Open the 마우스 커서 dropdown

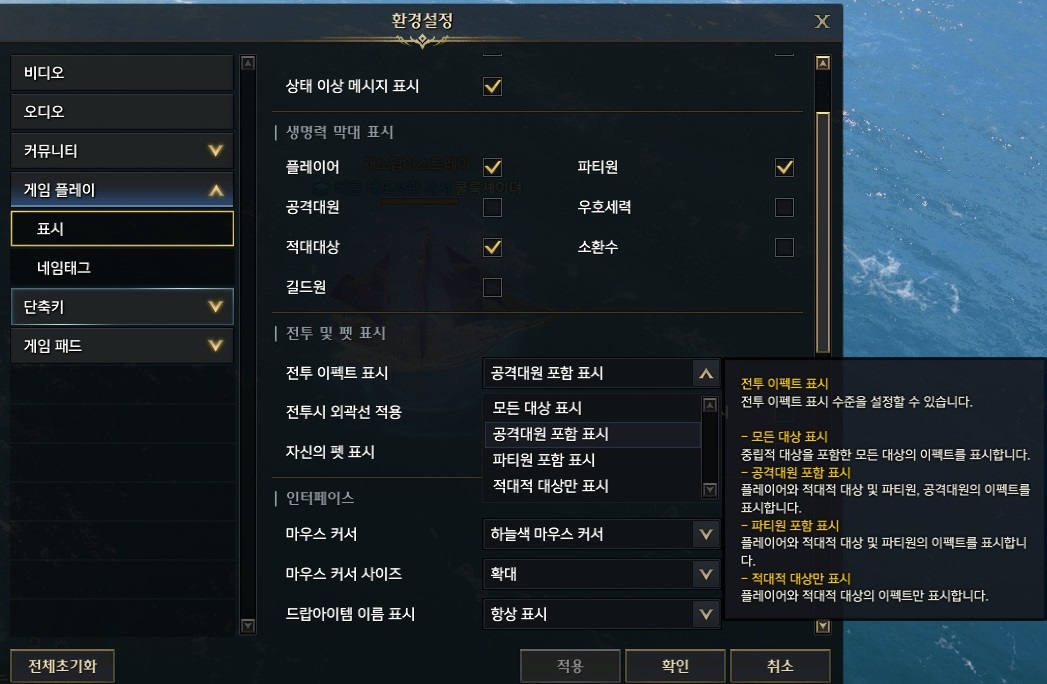pos(601,534)
